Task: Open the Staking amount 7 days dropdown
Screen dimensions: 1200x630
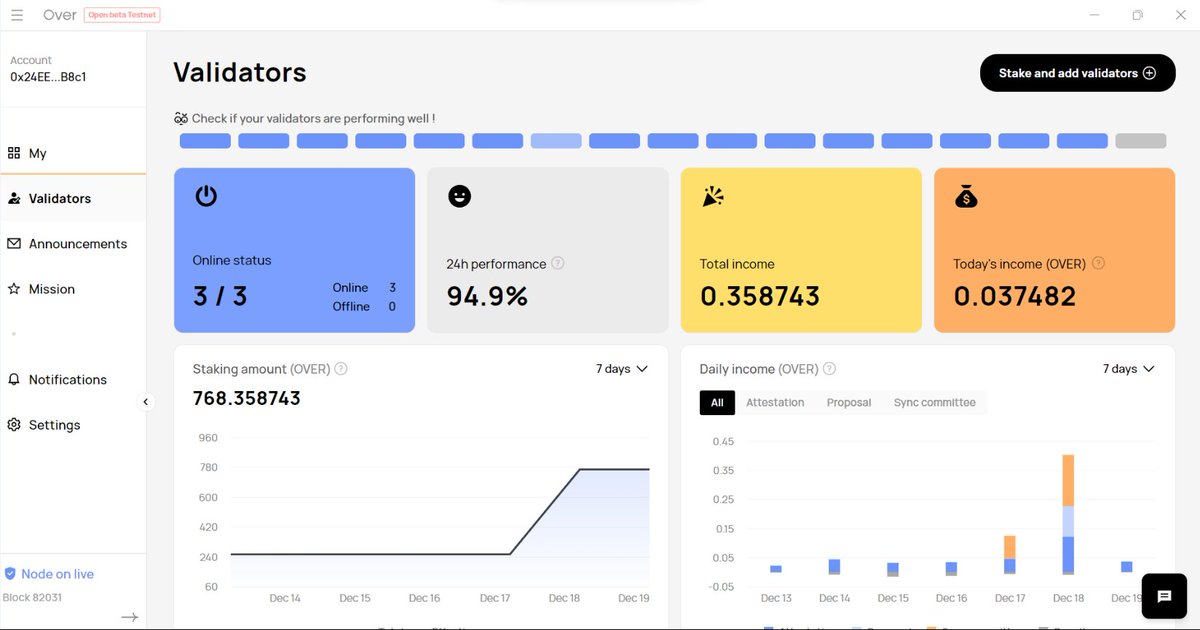Action: tap(622, 369)
